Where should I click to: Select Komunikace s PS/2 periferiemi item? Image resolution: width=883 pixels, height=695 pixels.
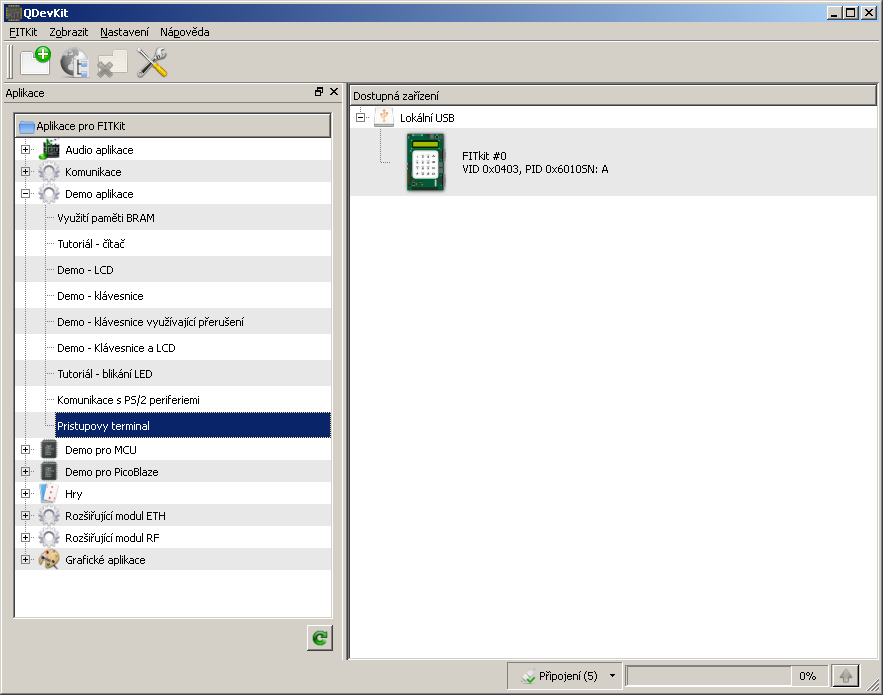(x=128, y=399)
